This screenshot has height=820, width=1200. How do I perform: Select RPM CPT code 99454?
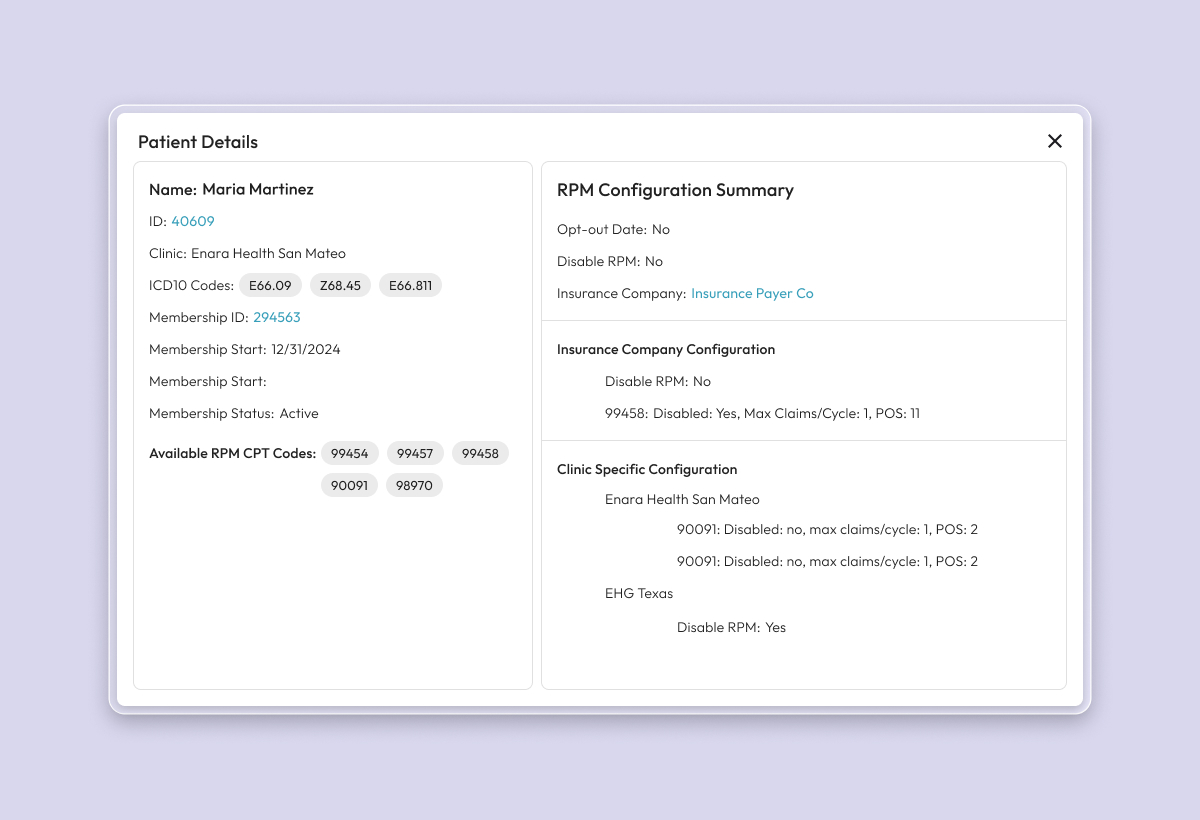coord(350,453)
